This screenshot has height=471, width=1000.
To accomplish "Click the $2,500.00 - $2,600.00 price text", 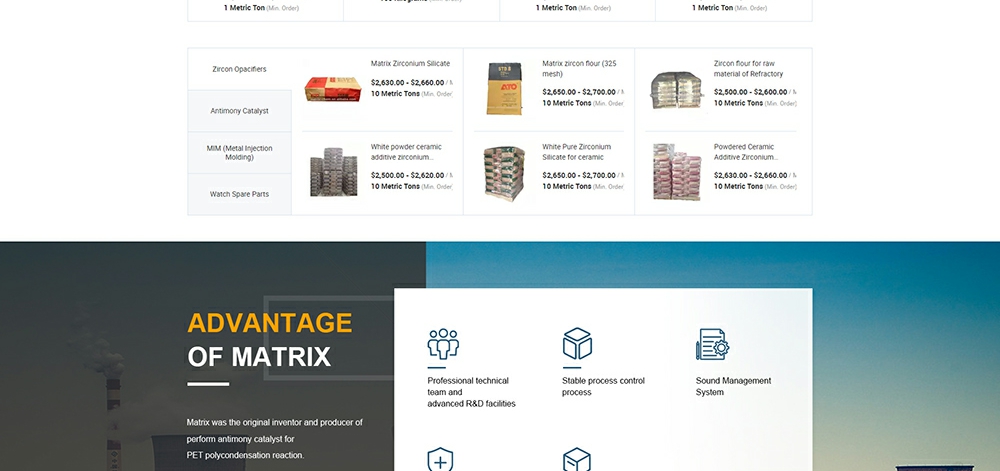I will coord(750,92).
